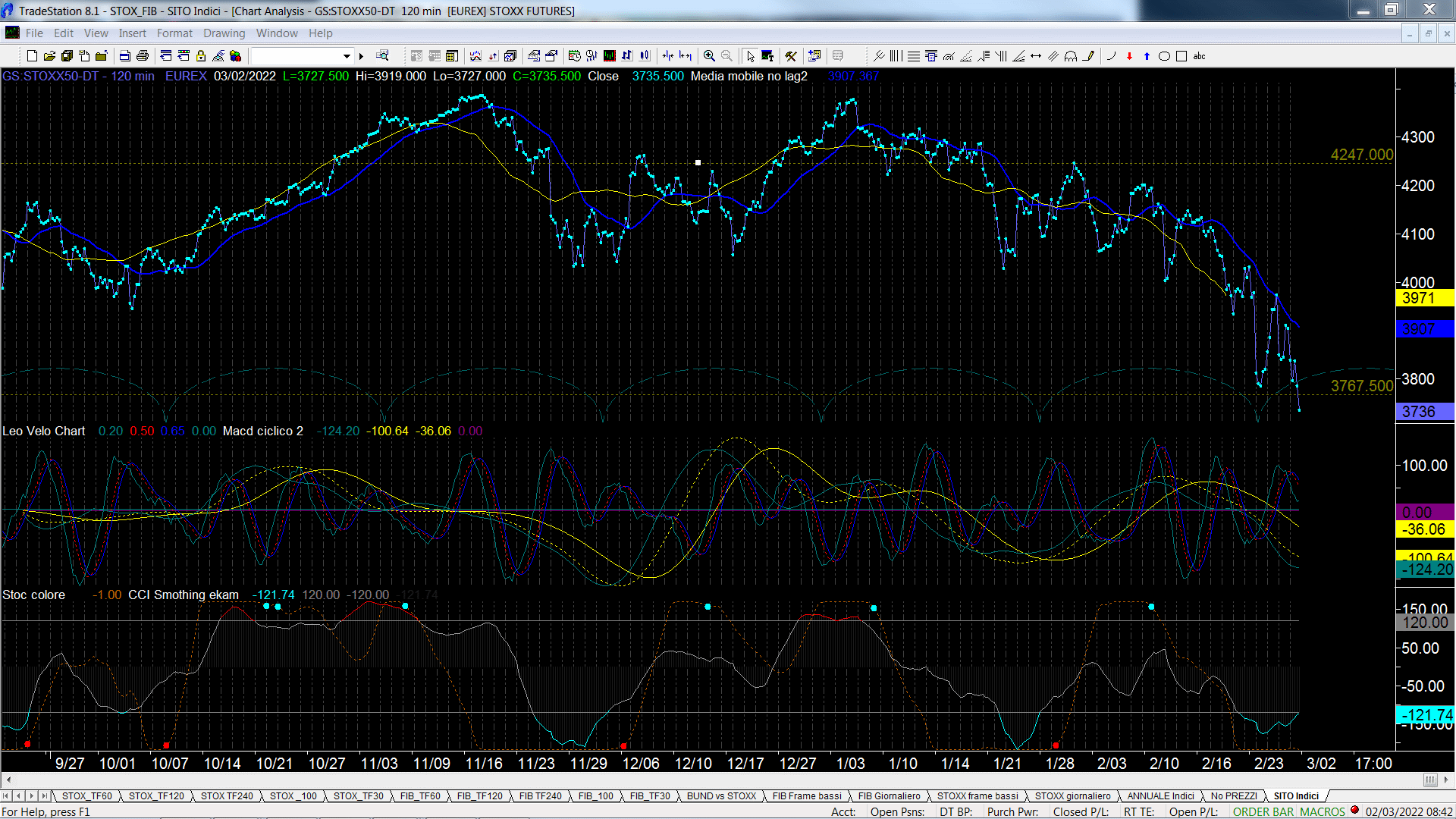Open the toolbar command line dropdown
The height and width of the screenshot is (819, 1456).
pos(347,56)
